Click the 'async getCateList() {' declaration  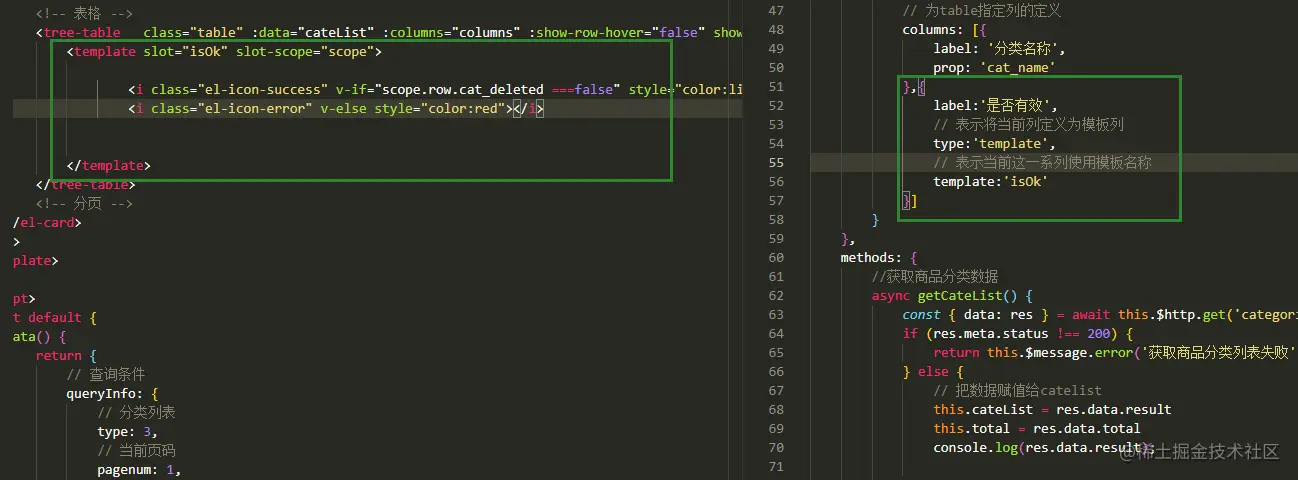tap(952, 296)
